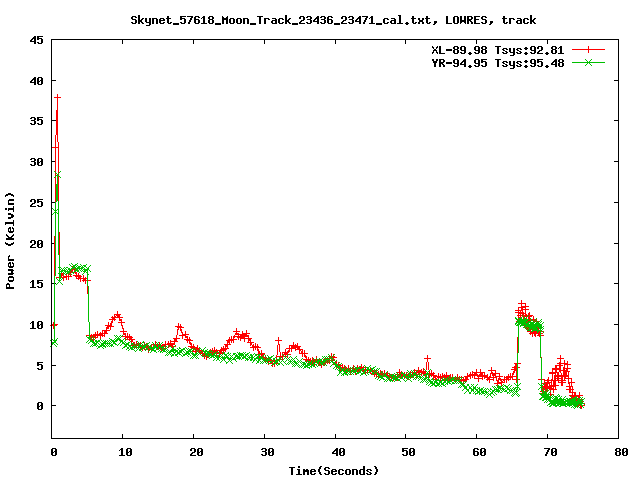Click the x-axis tick label 50

point(409,452)
